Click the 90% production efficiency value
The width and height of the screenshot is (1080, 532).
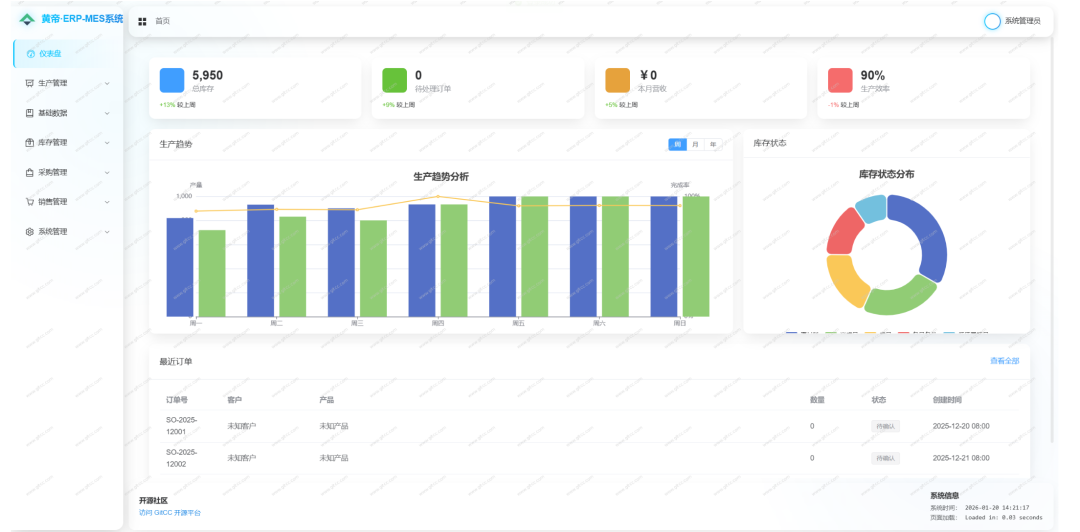click(873, 76)
